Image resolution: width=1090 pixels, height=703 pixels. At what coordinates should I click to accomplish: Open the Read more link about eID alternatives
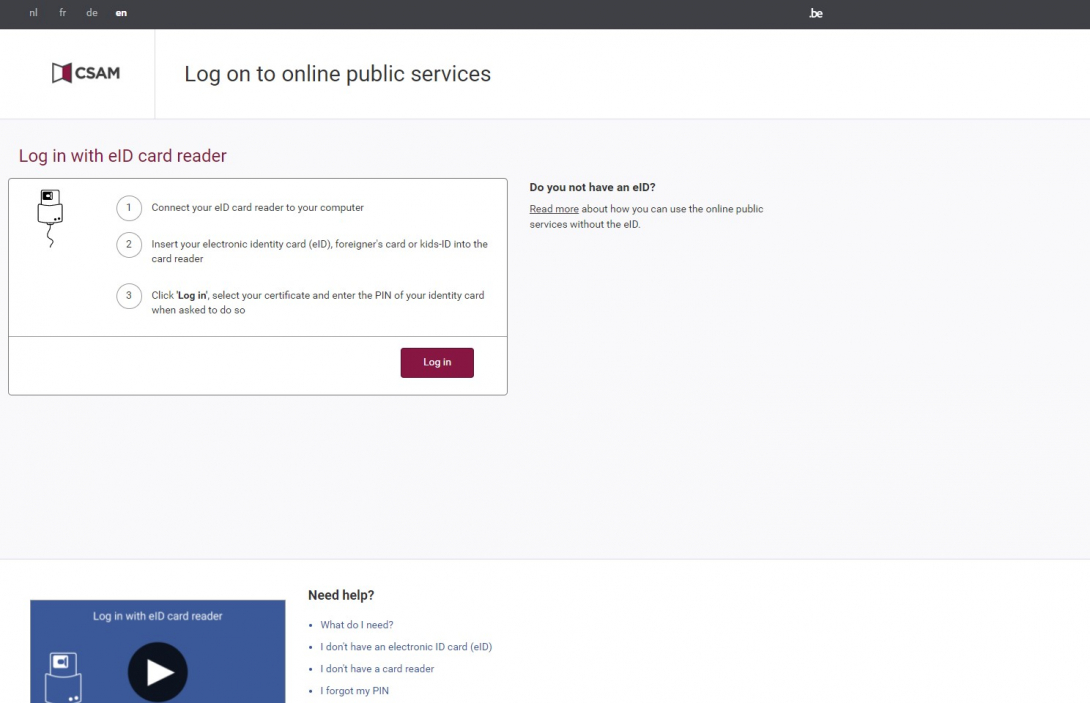554,209
